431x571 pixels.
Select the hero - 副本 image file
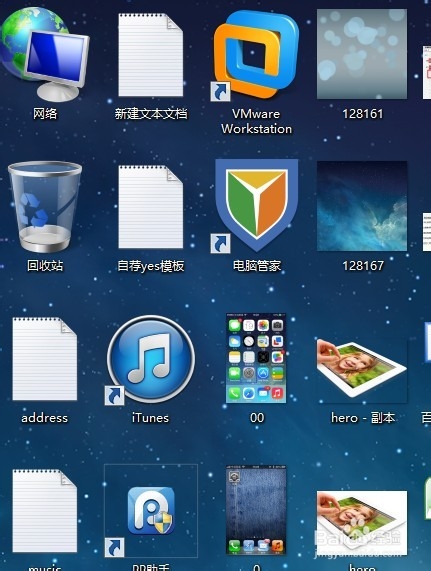[x=362, y=370]
